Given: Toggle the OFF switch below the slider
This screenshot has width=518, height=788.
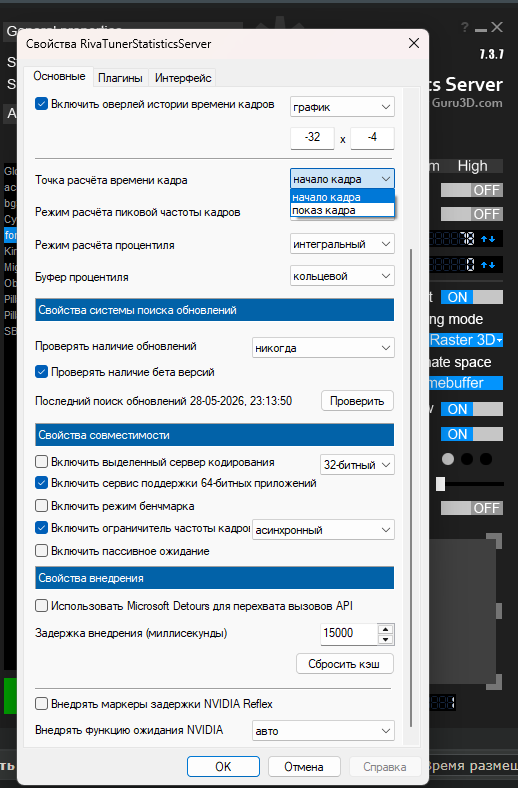Looking at the screenshot, I should point(472,508).
